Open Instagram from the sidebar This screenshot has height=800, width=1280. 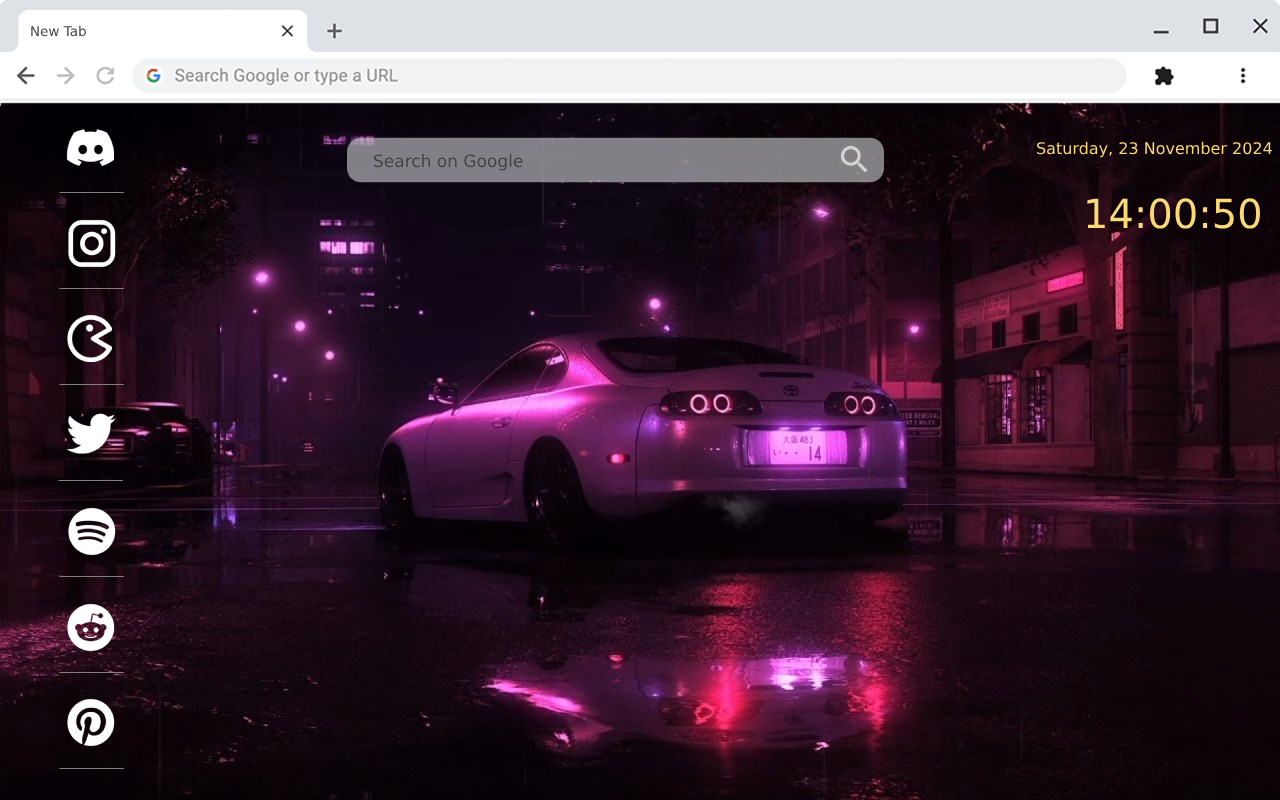91,243
